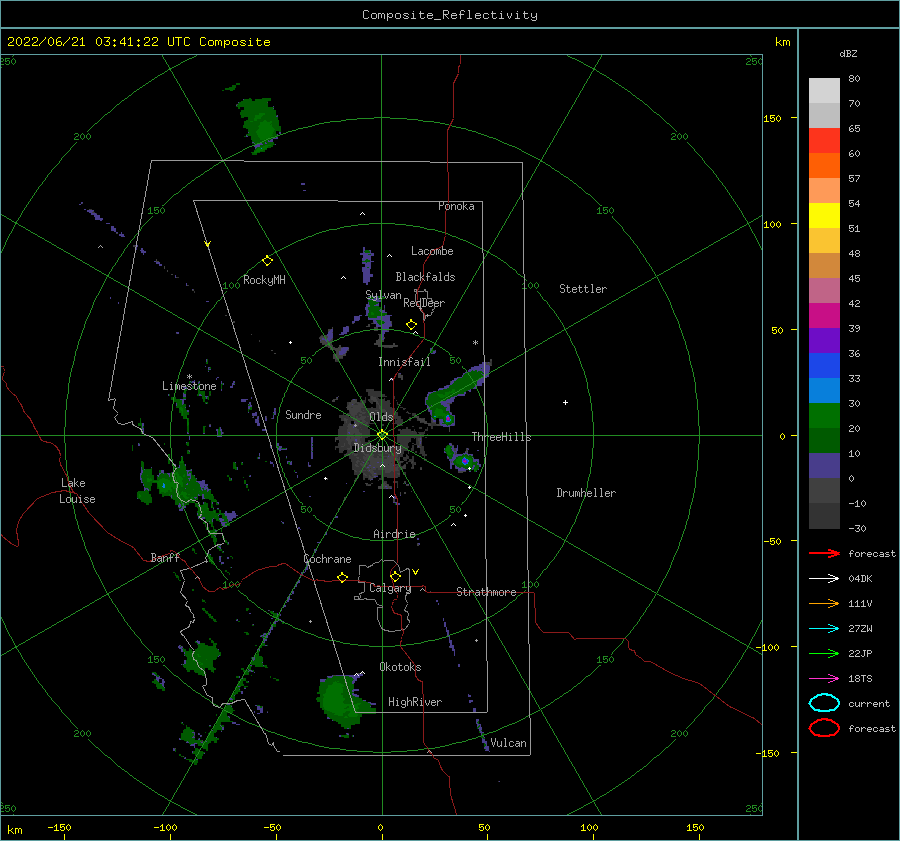Image resolution: width=900 pixels, height=841 pixels.
Task: Select the 54 dBZ yellow color swatch
Action: pos(824,216)
